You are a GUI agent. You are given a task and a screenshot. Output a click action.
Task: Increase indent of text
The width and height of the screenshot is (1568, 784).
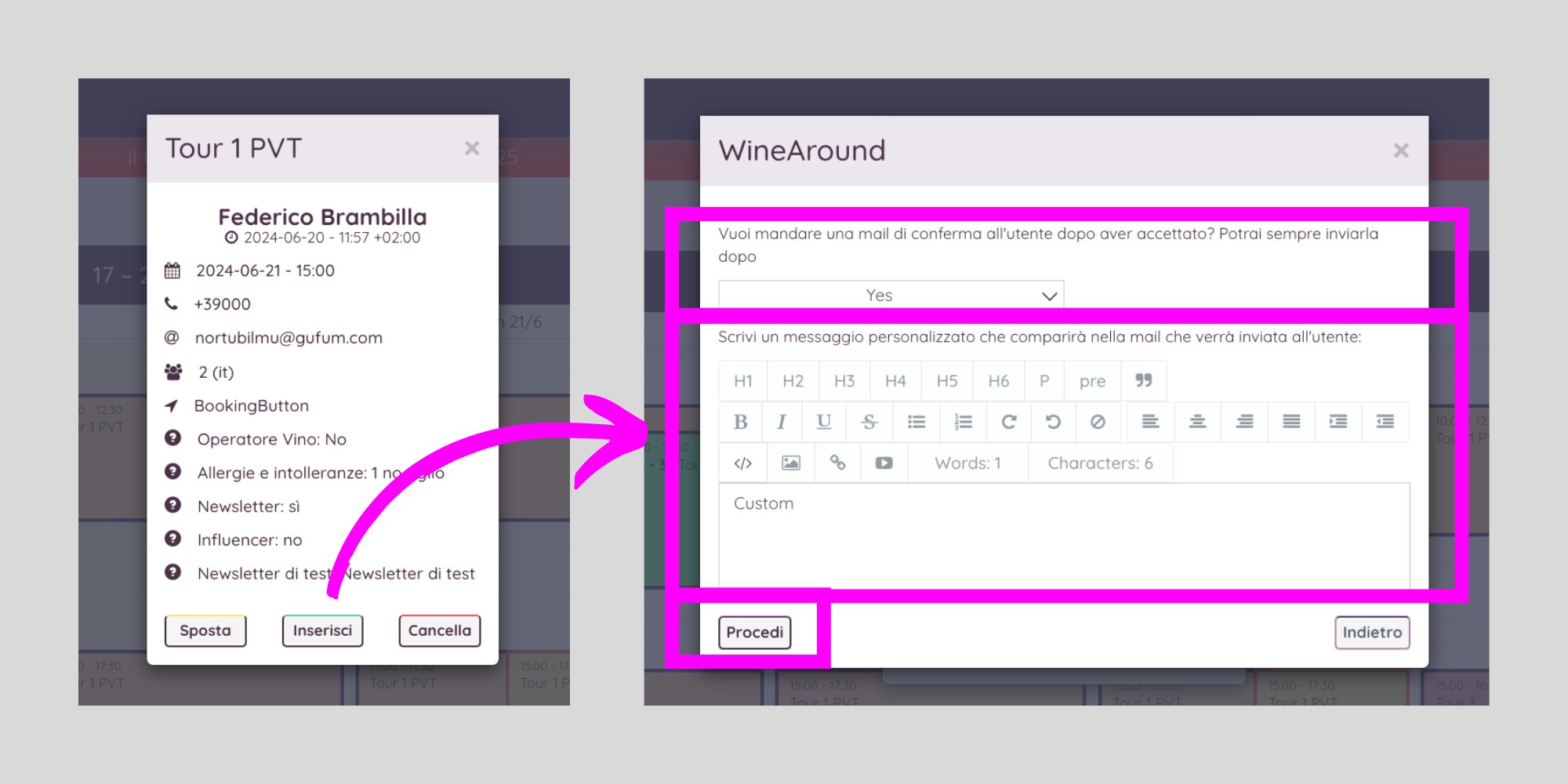point(1338,422)
